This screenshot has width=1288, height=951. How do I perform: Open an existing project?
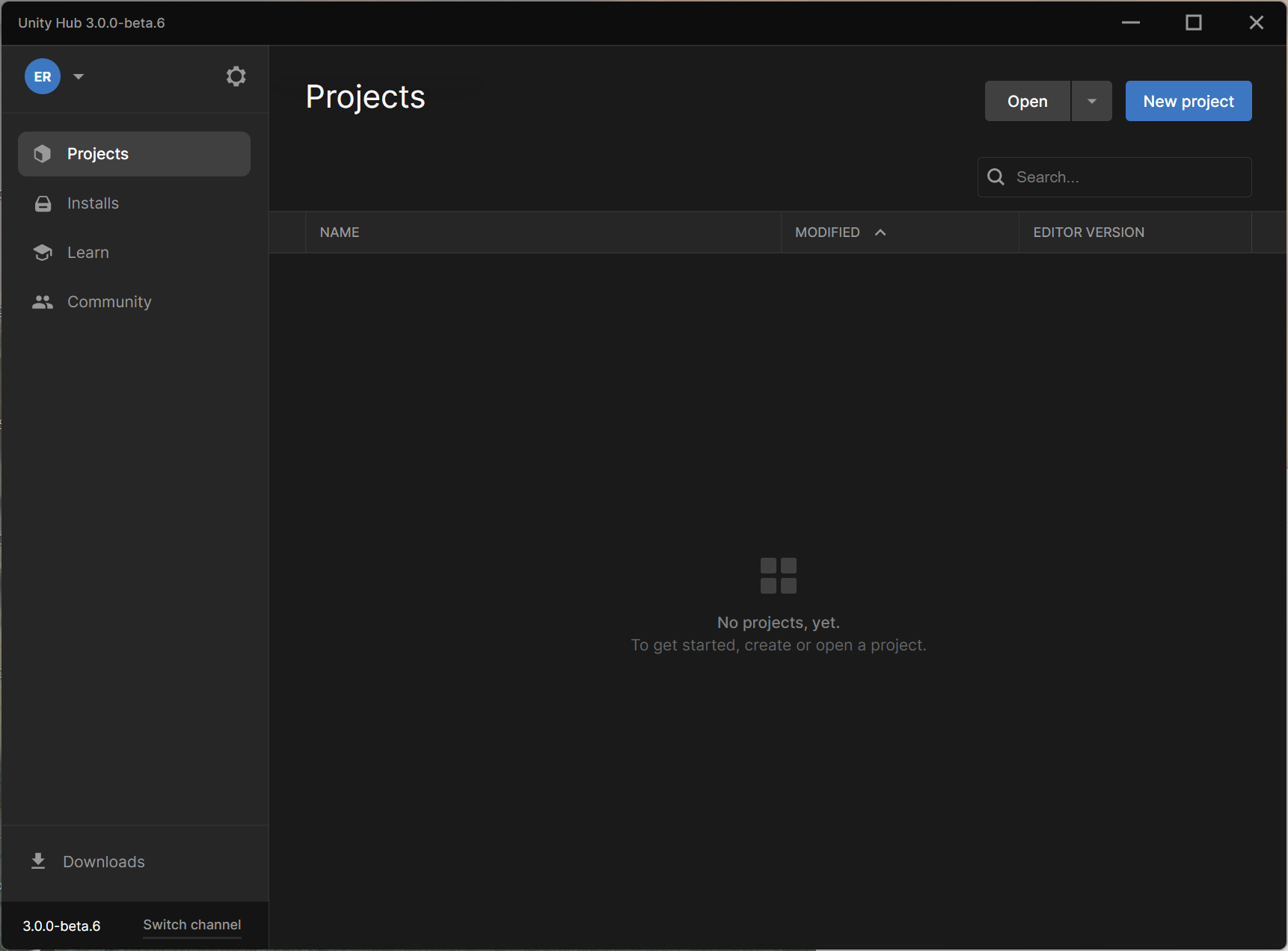point(1027,101)
